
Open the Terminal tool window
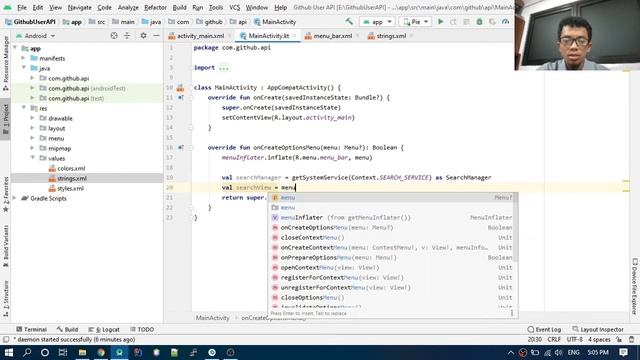click(31, 329)
